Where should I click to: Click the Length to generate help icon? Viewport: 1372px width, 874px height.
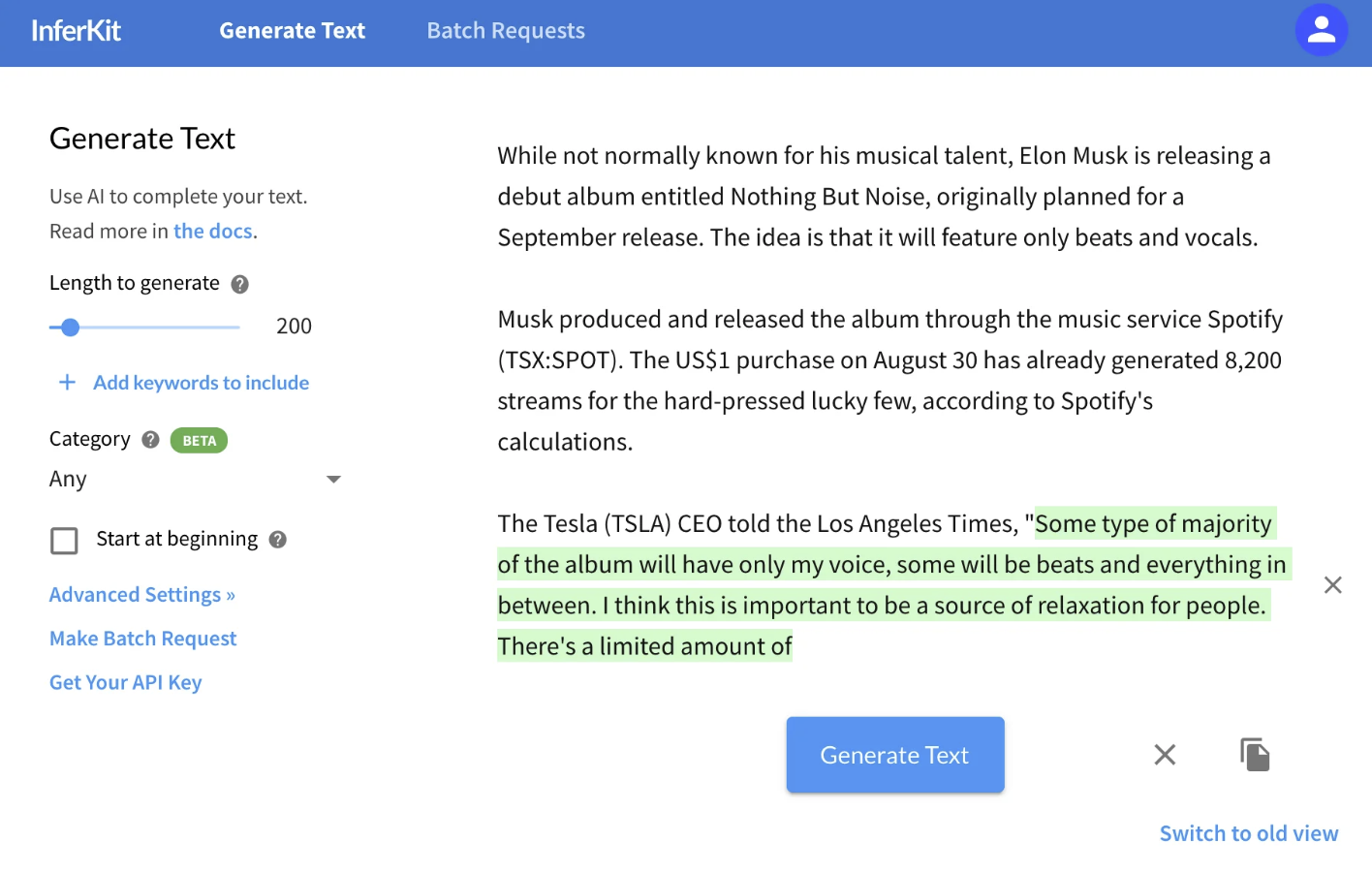(x=240, y=284)
